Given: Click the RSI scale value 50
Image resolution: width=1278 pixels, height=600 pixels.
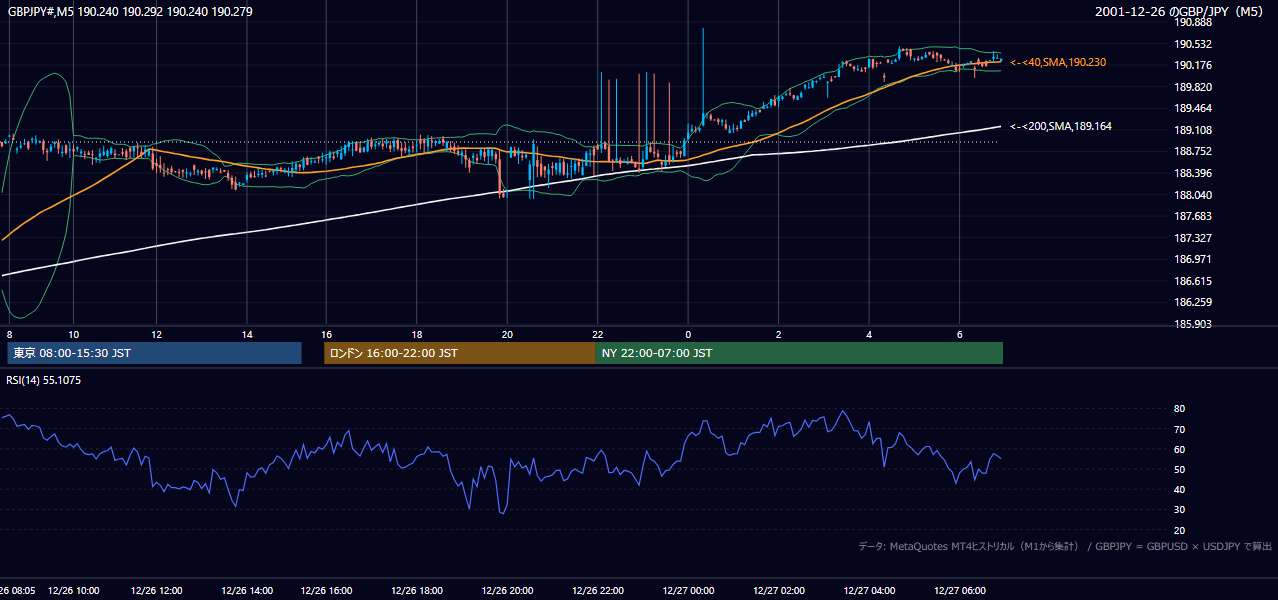Looking at the screenshot, I should pyautogui.click(x=1179, y=469).
